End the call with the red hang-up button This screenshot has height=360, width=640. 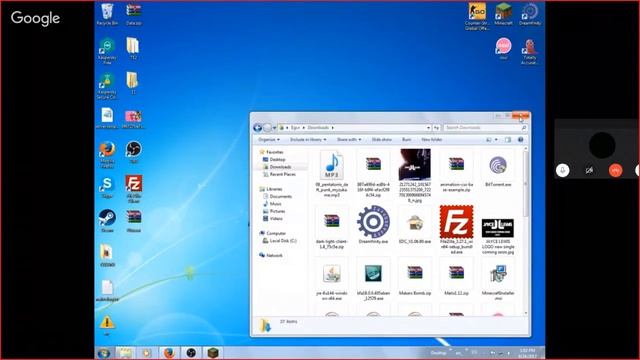click(x=616, y=170)
